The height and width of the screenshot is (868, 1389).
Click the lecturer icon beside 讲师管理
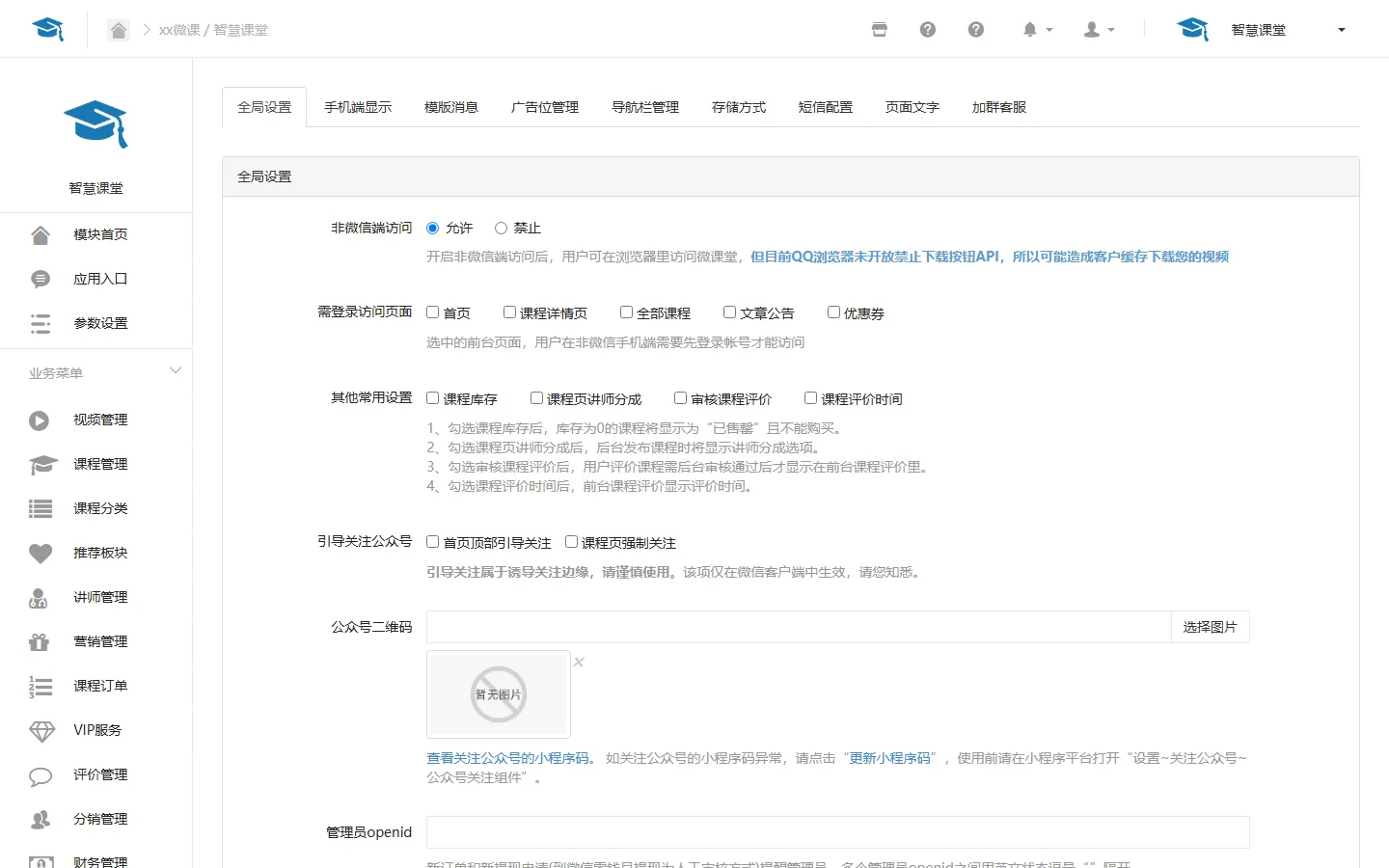coord(39,598)
